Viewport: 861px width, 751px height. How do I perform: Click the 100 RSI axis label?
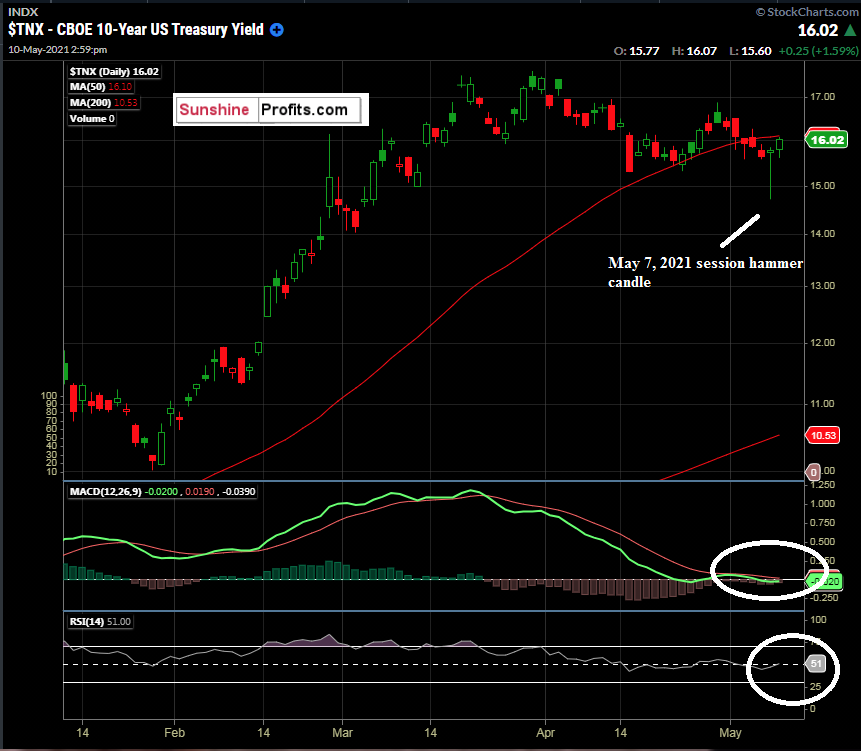click(818, 619)
